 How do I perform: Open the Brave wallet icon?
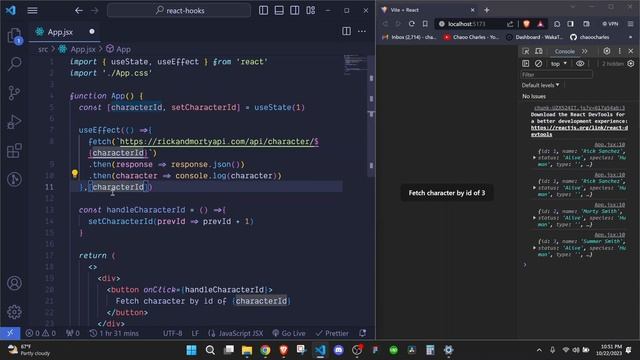586,24
